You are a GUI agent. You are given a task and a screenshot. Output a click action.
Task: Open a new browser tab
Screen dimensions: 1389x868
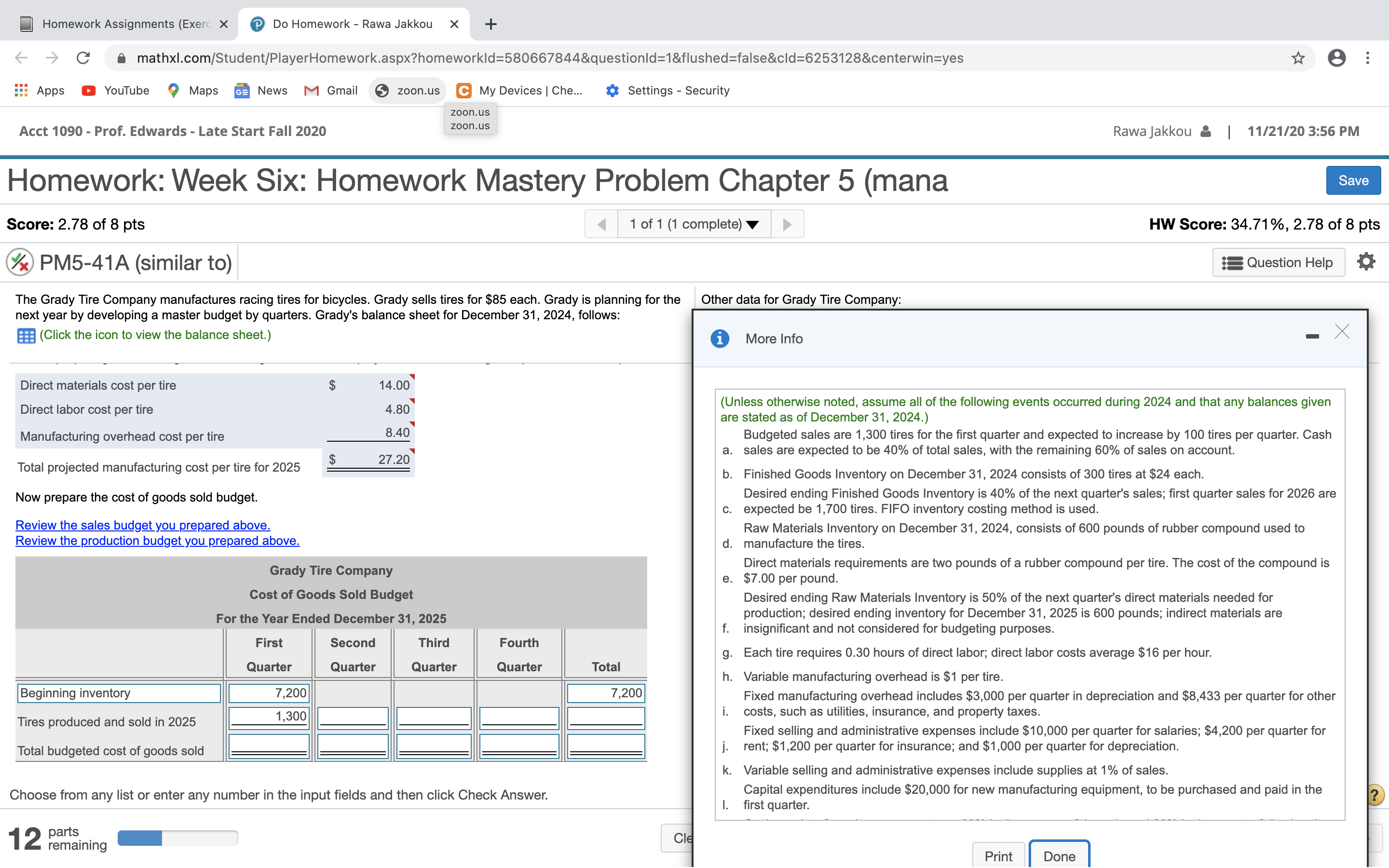pos(491,24)
